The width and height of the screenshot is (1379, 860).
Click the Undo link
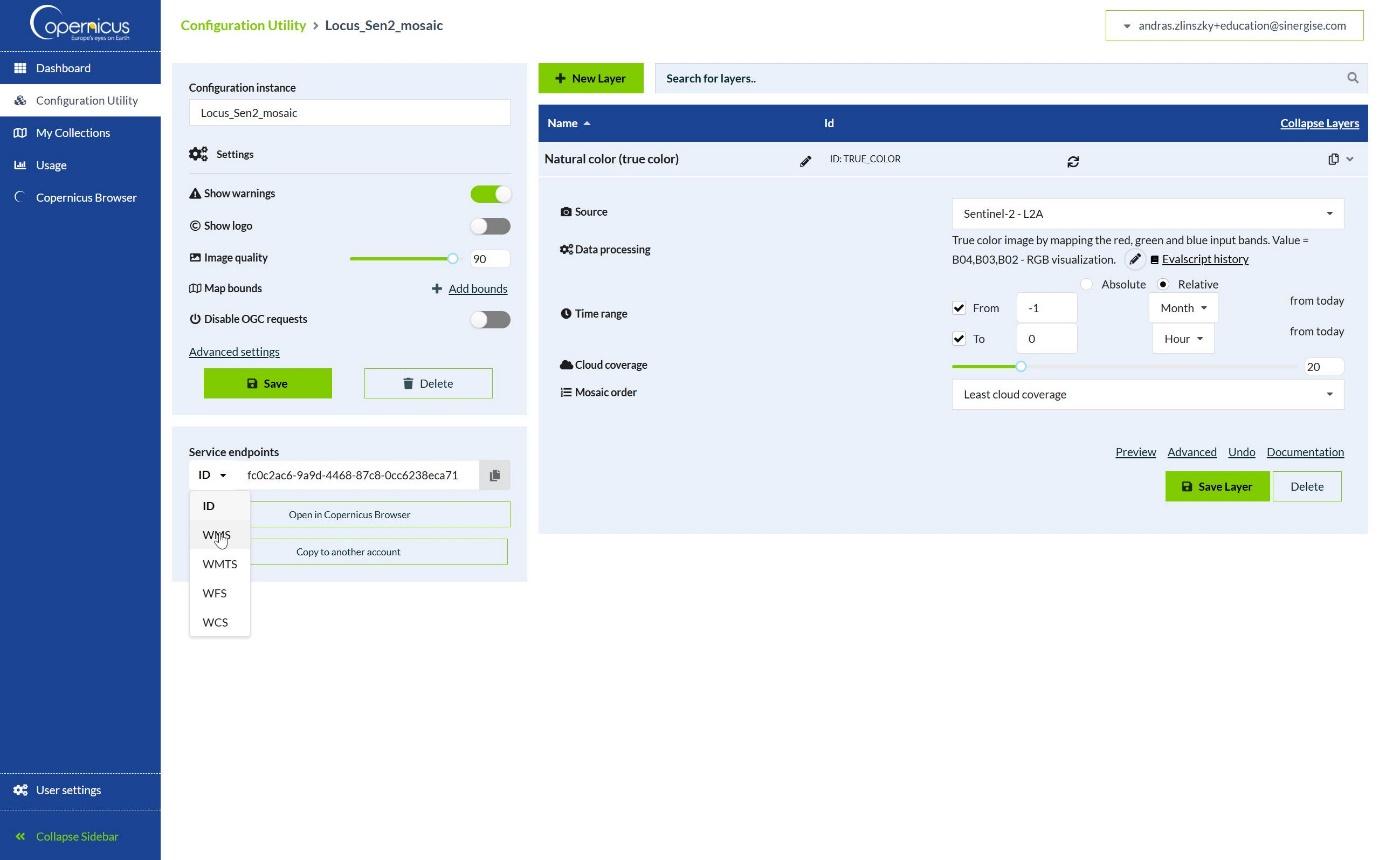point(1241,452)
